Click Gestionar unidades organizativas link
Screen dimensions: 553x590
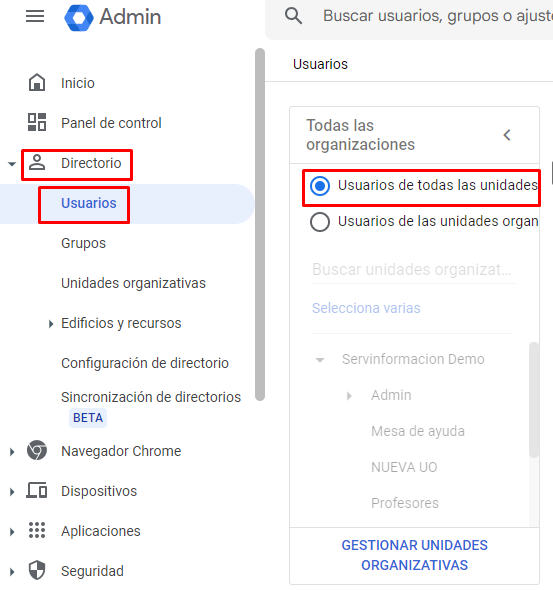(x=415, y=555)
